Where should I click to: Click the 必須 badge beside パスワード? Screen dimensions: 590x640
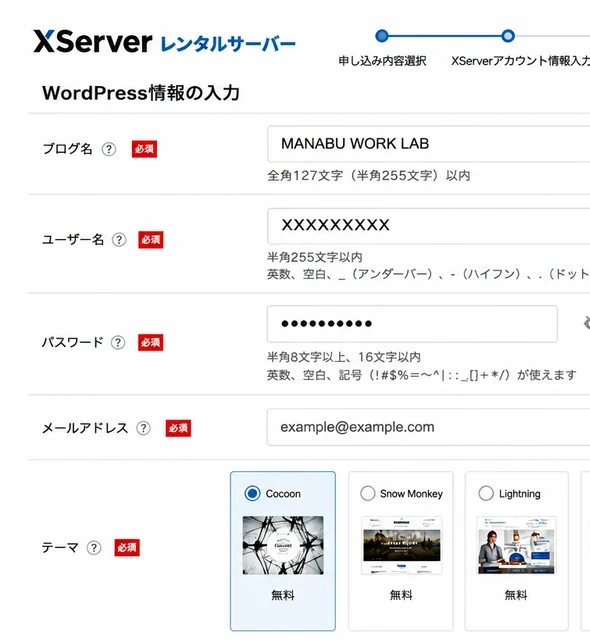[x=151, y=342]
